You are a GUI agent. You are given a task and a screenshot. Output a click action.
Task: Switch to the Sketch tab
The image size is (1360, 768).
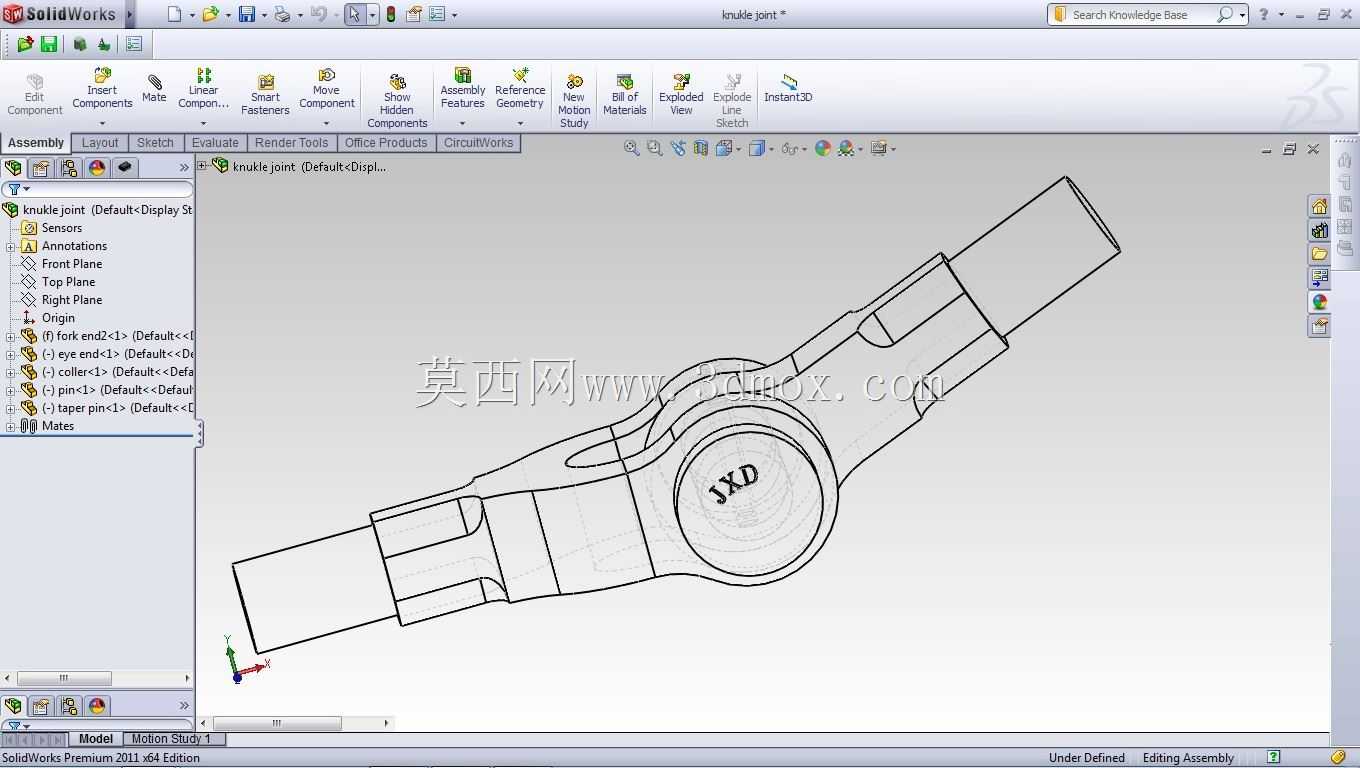coord(155,143)
